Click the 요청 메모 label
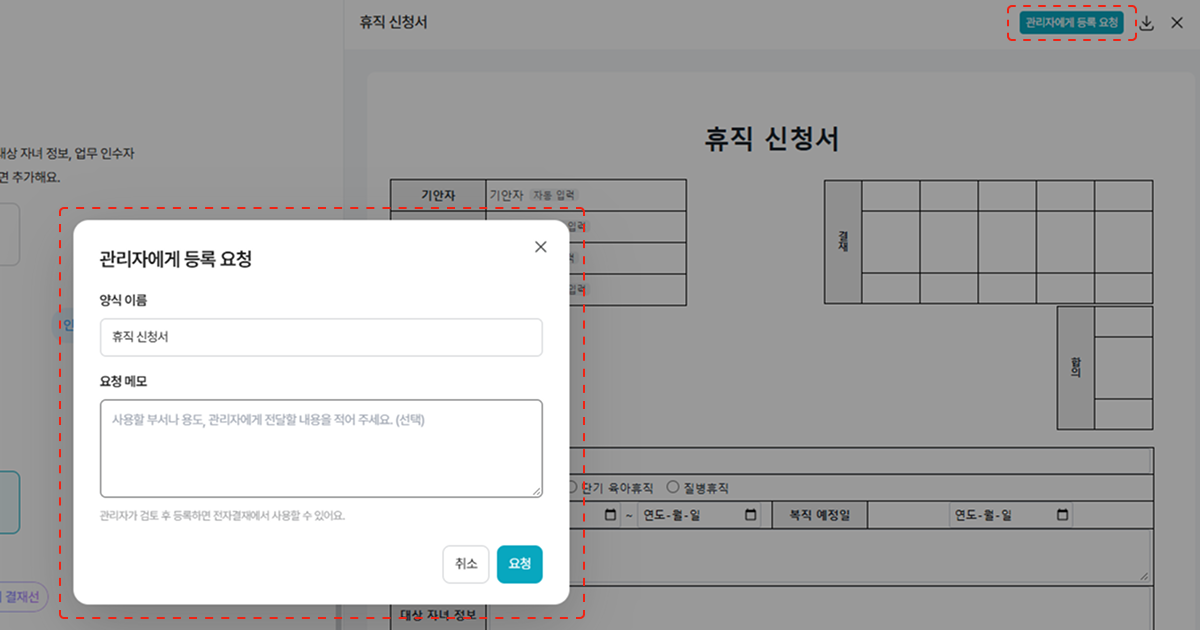 124,381
